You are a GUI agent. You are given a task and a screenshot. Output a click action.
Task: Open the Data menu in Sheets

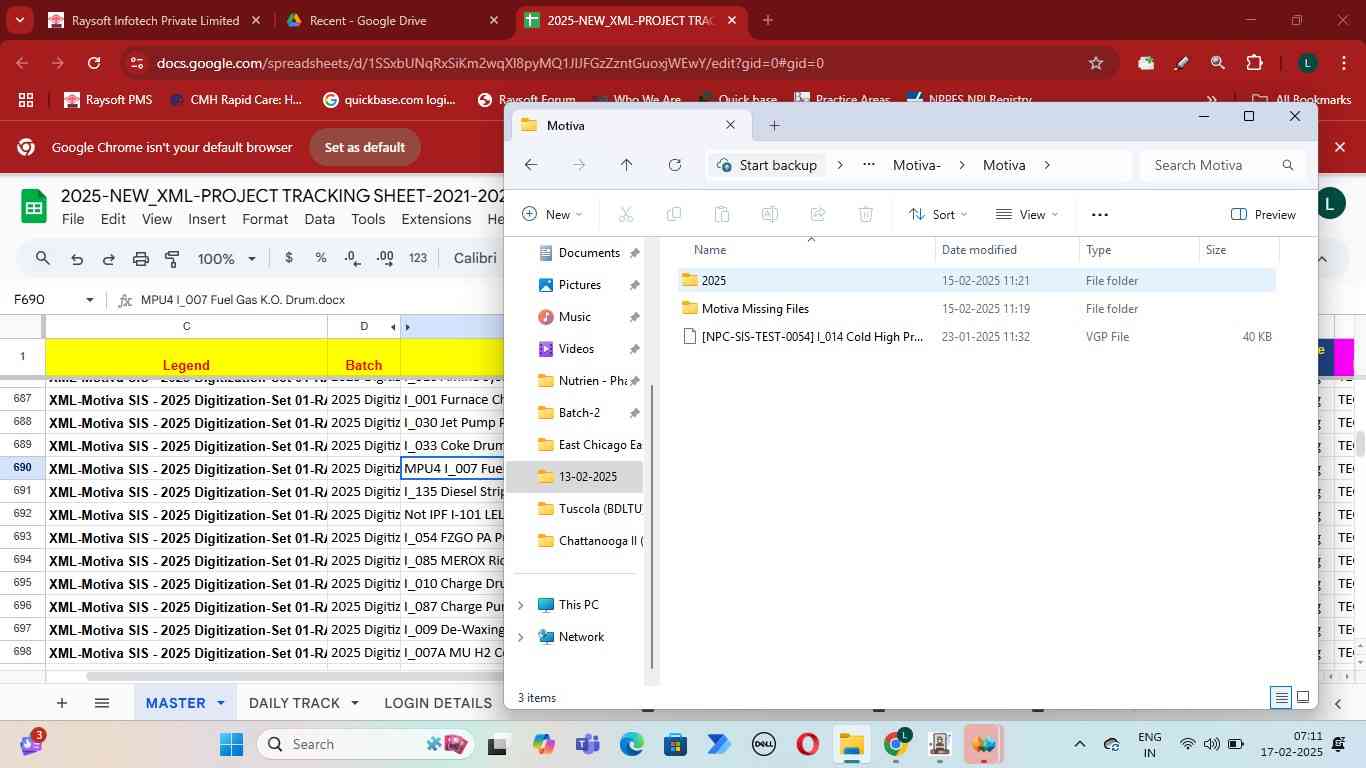click(320, 219)
